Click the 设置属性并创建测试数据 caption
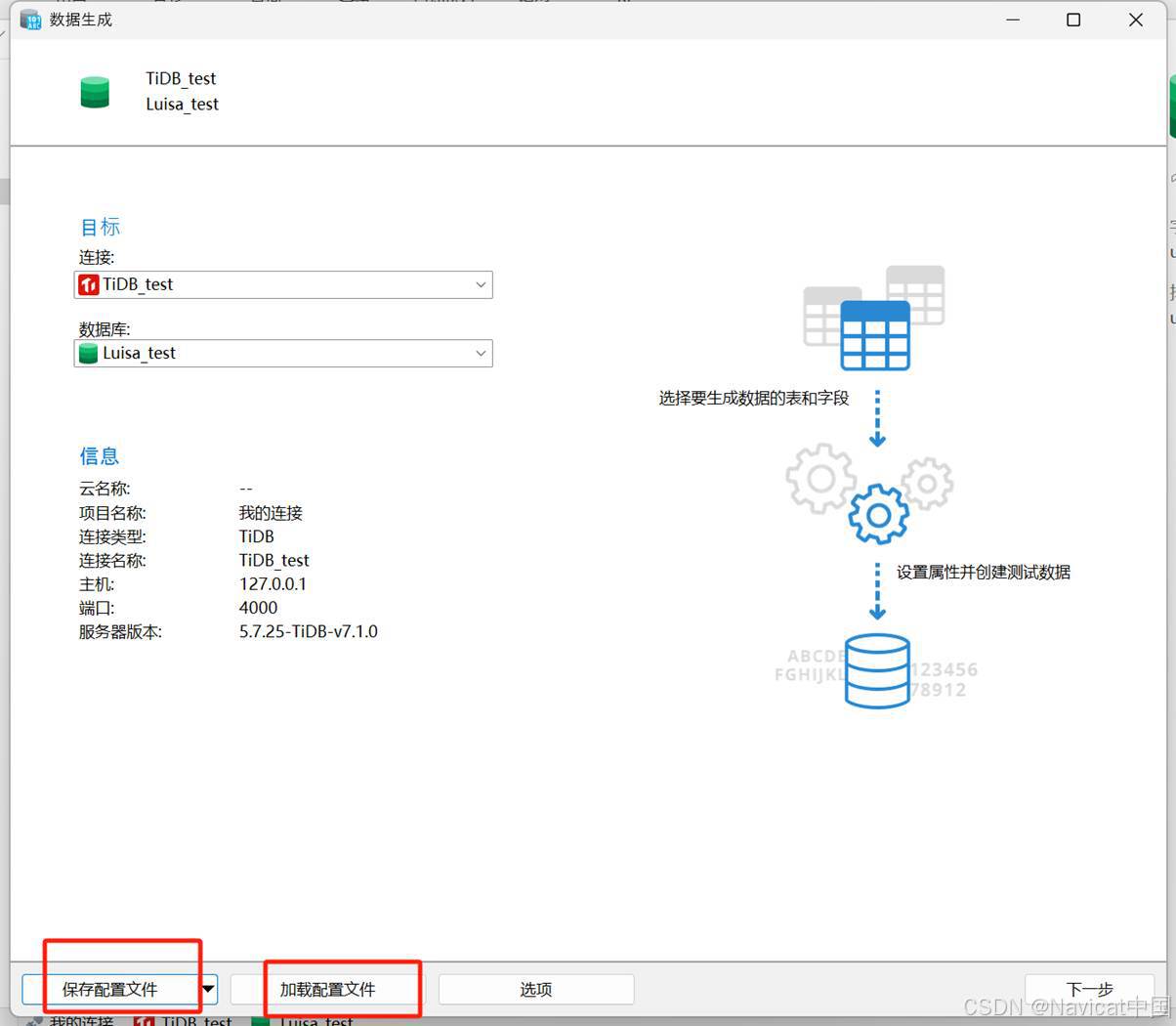The width and height of the screenshot is (1176, 1026). pos(984,572)
